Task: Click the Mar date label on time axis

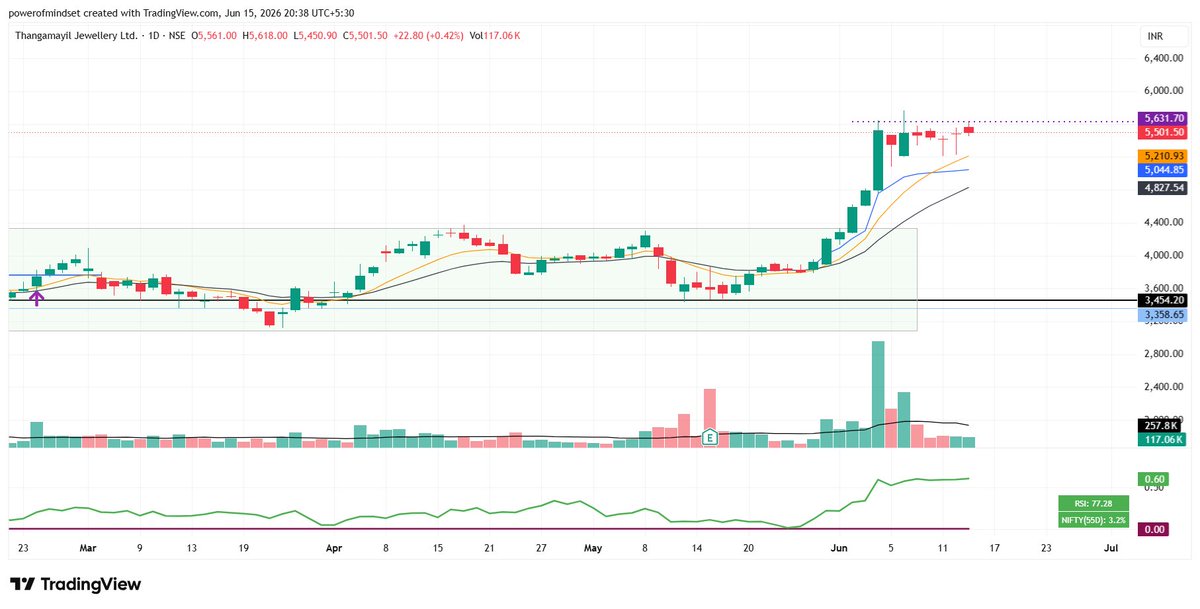Action: (87, 548)
